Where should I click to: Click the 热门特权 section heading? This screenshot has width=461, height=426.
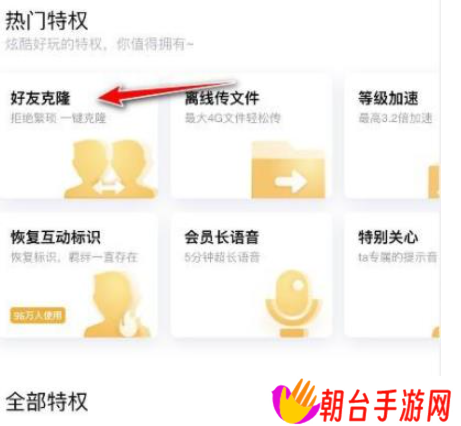[x=47, y=21]
